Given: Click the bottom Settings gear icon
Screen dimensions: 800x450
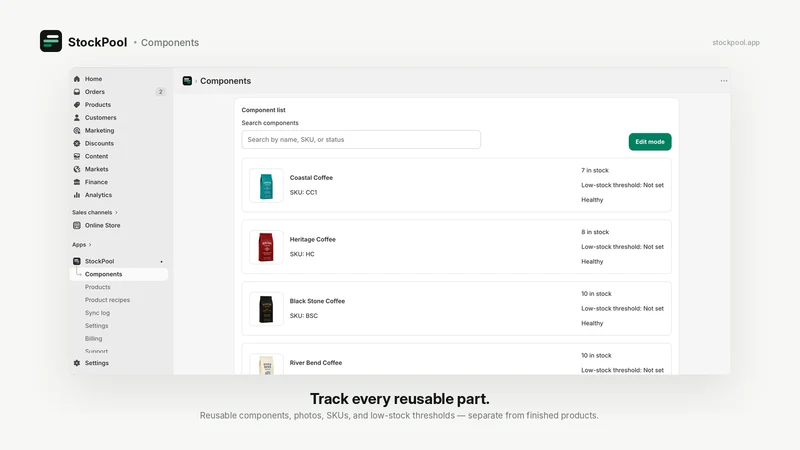Looking at the screenshot, I should coord(77,363).
